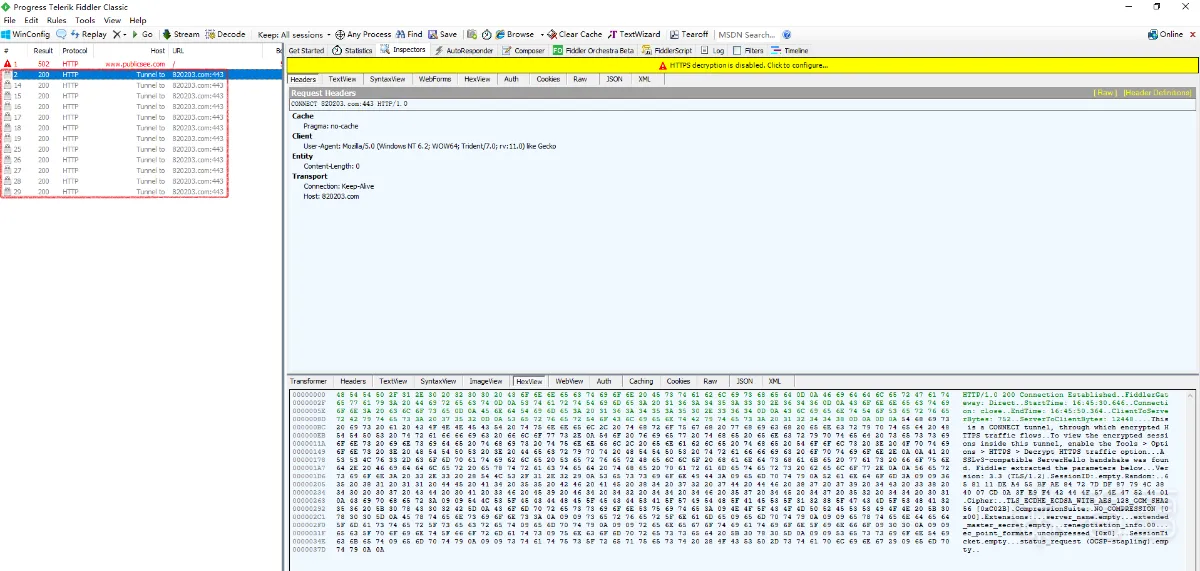Select response WebView tab
1200x571 pixels.
[569, 381]
